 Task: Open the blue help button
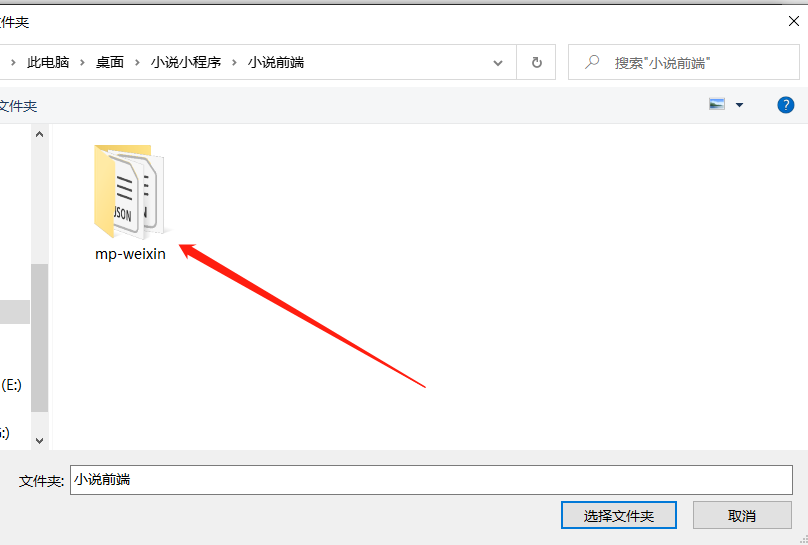pyautogui.click(x=785, y=105)
